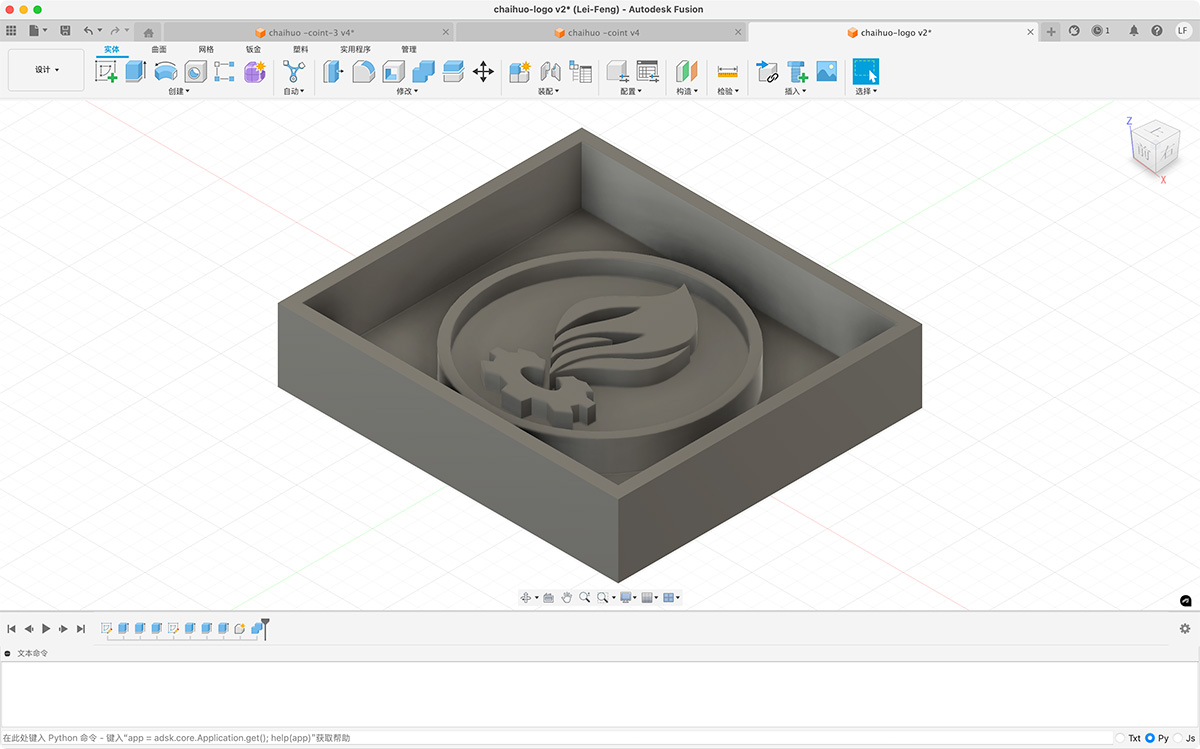The width and height of the screenshot is (1200, 749).
Task: Switch to the 管理 tab
Action: click(409, 49)
